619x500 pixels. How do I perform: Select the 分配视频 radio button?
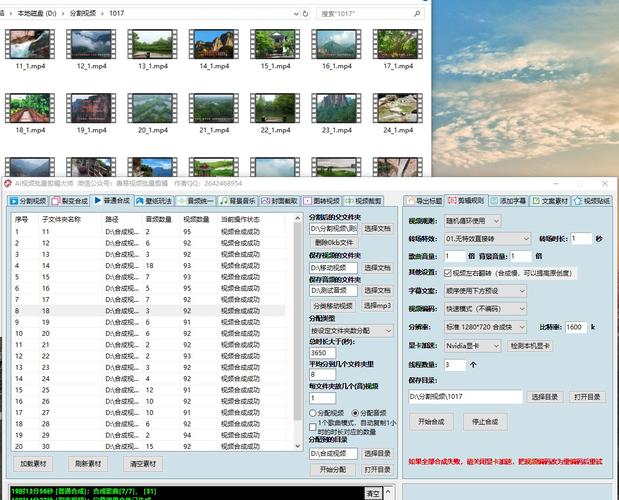click(313, 413)
